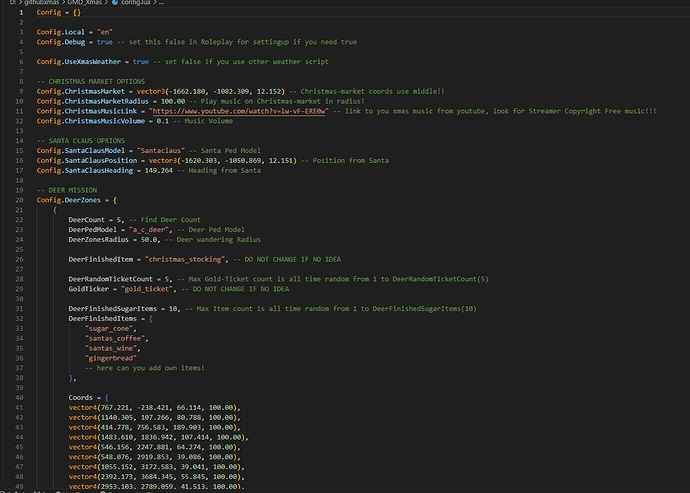Click the true value of Config.UseXmasWeather
Image resolution: width=690 pixels, height=493 pixels.
pos(131,62)
